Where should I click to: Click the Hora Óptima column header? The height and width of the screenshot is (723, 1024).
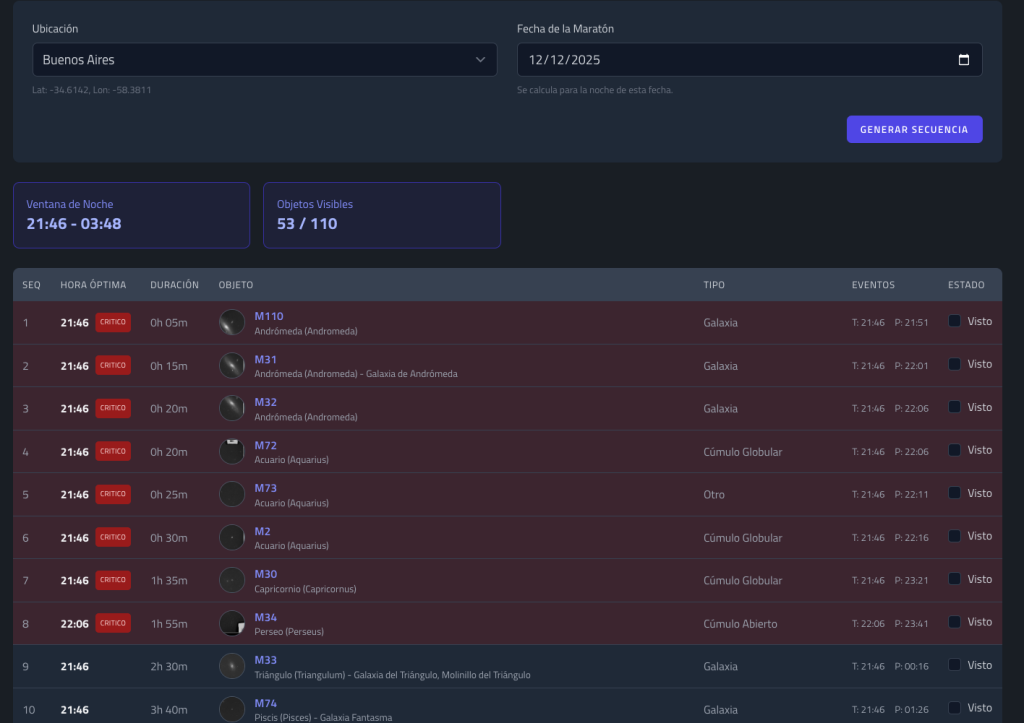pos(93,285)
